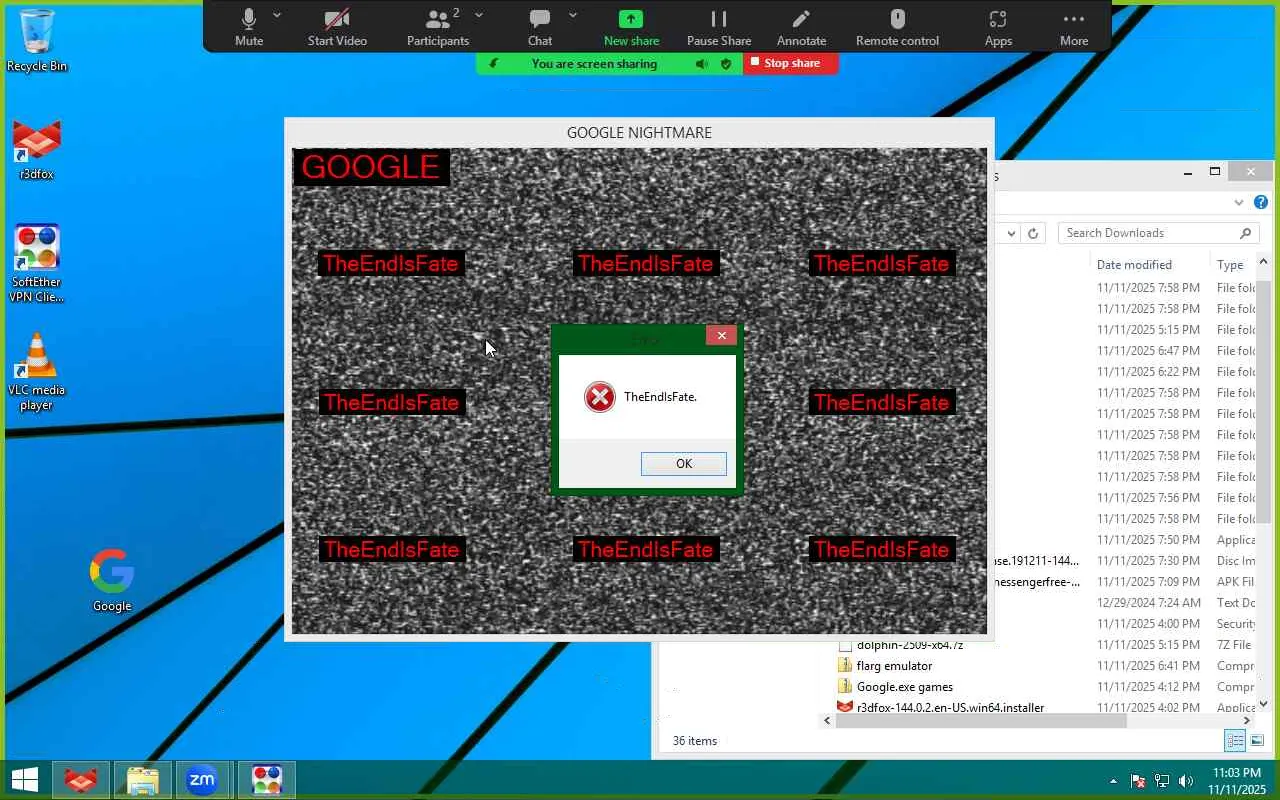Select the SoftEther VPN Client shortcut
The height and width of the screenshot is (800, 1280).
(x=37, y=264)
